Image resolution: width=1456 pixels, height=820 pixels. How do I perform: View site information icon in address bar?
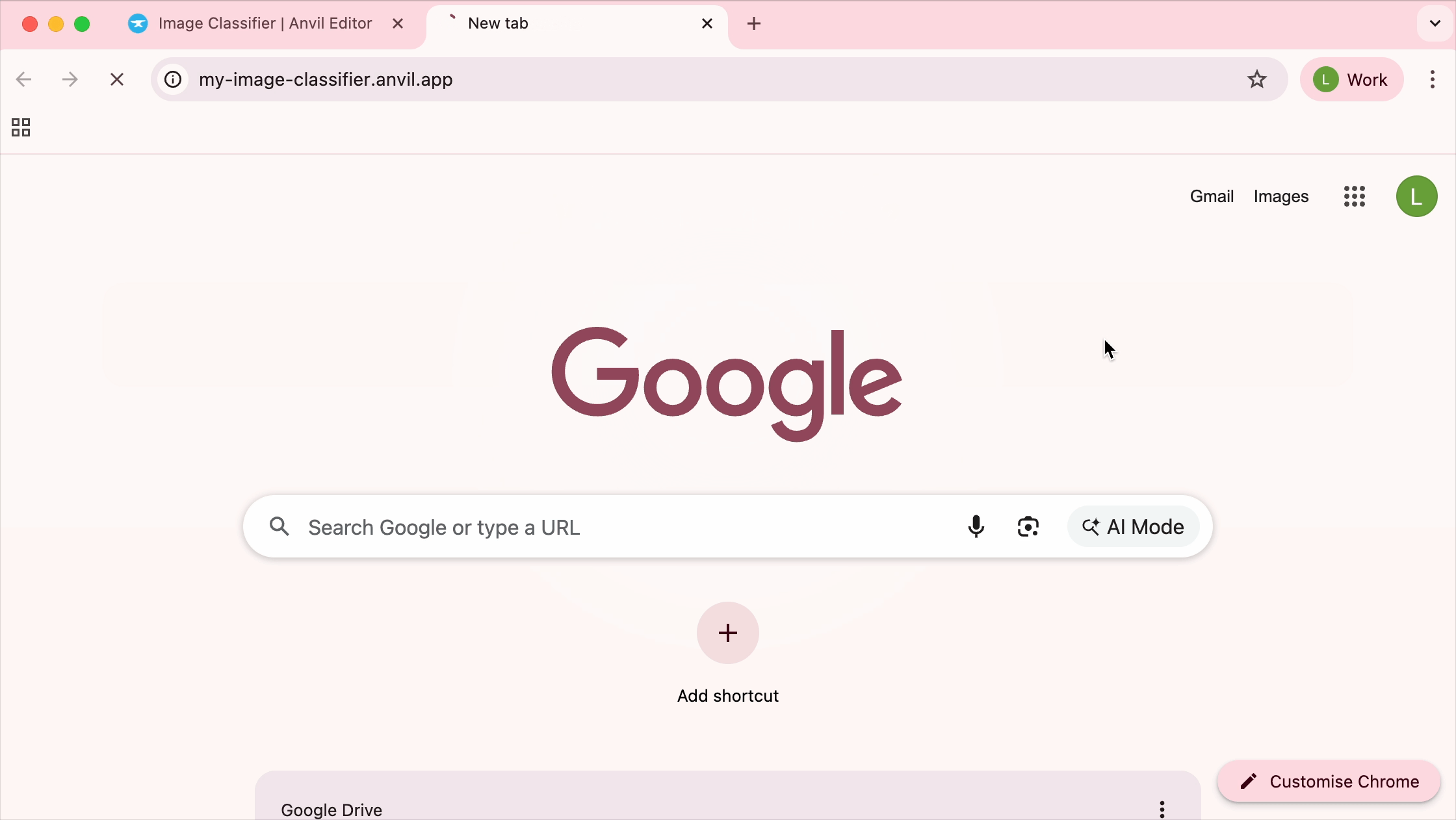[x=173, y=79]
